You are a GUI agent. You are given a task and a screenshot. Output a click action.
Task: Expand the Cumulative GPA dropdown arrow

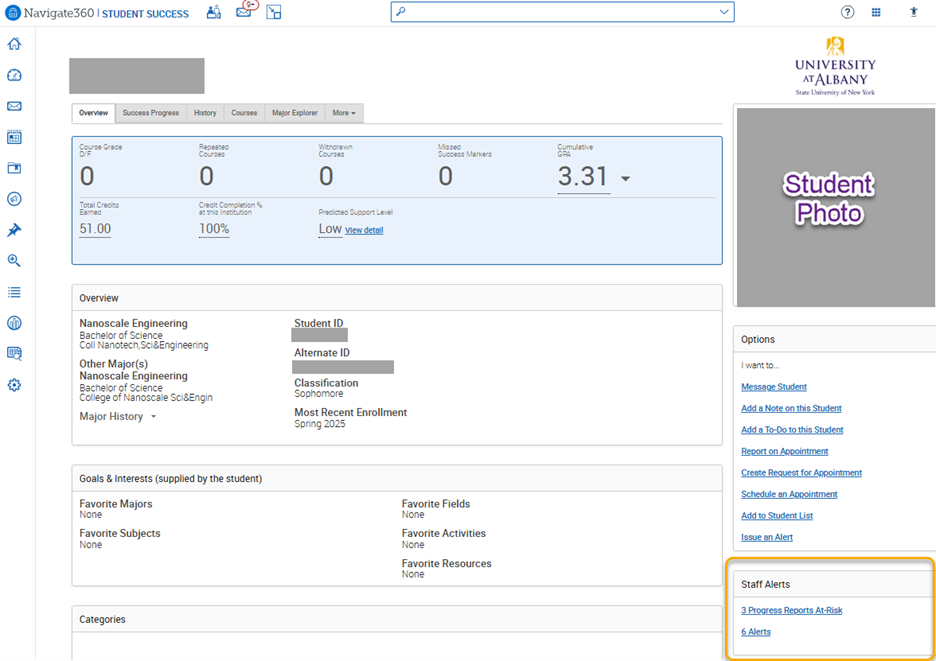click(626, 179)
